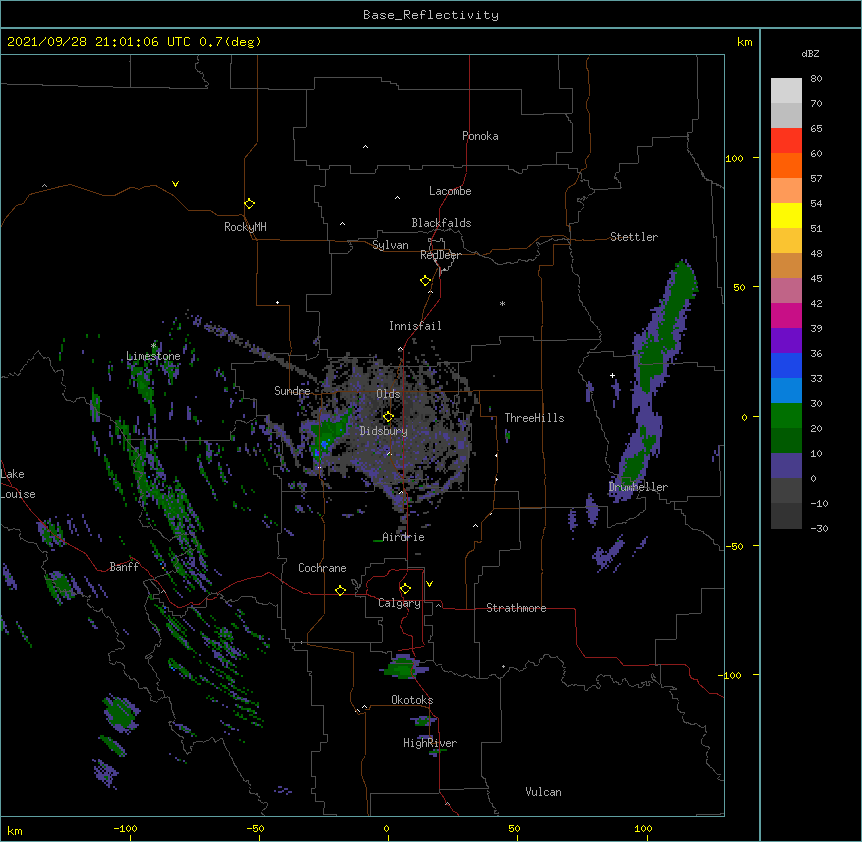The image size is (862, 842).
Task: Click the yellow diamond marker above RockyMH
Action: [x=250, y=204]
